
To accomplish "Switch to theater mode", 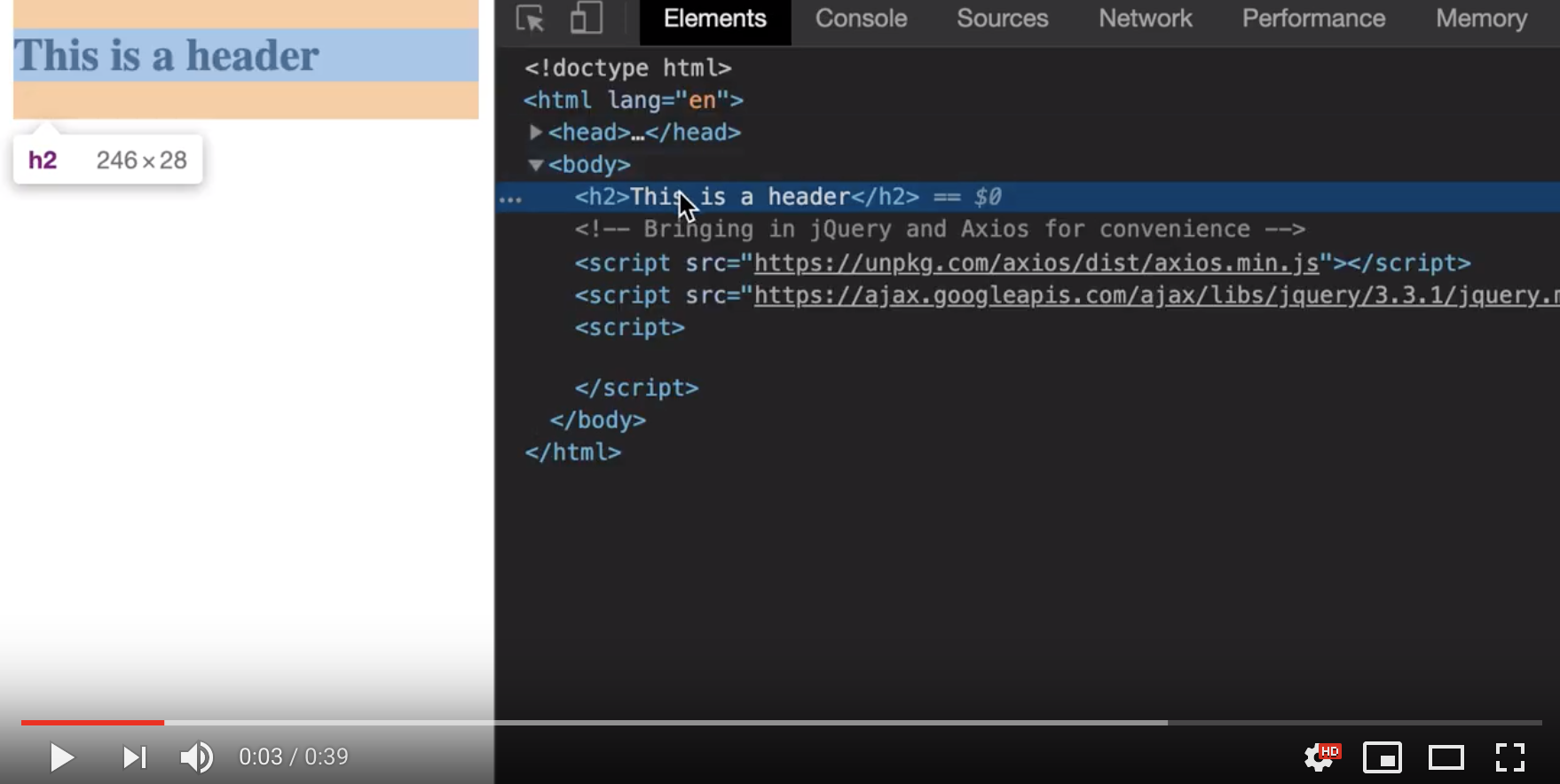I will [1446, 758].
